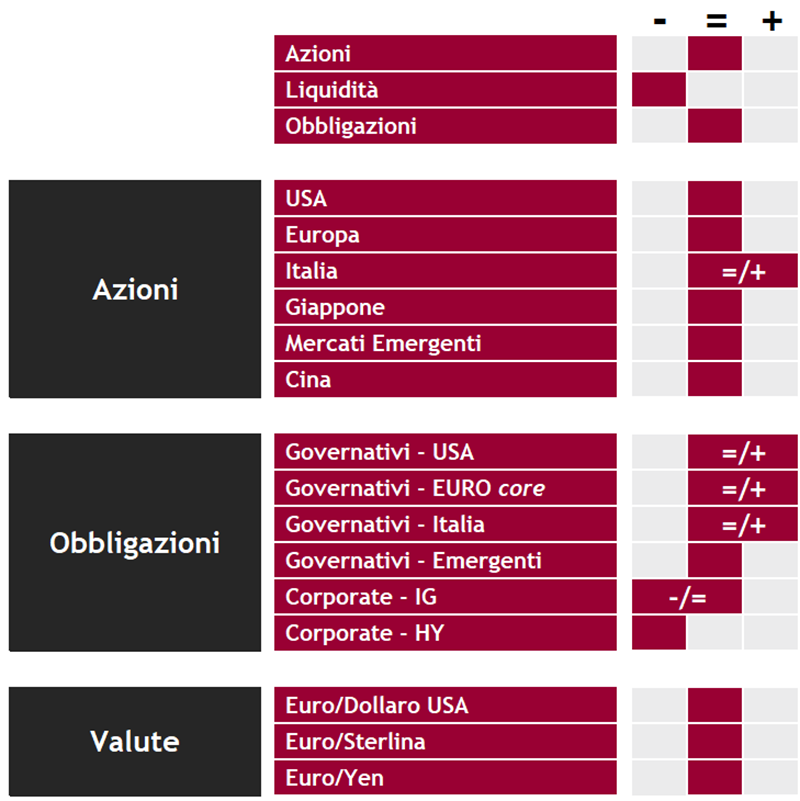Screen dimensions: 800x801
Task: Click the =/+ cell for Governativi - EURO core
Action: pos(742,488)
